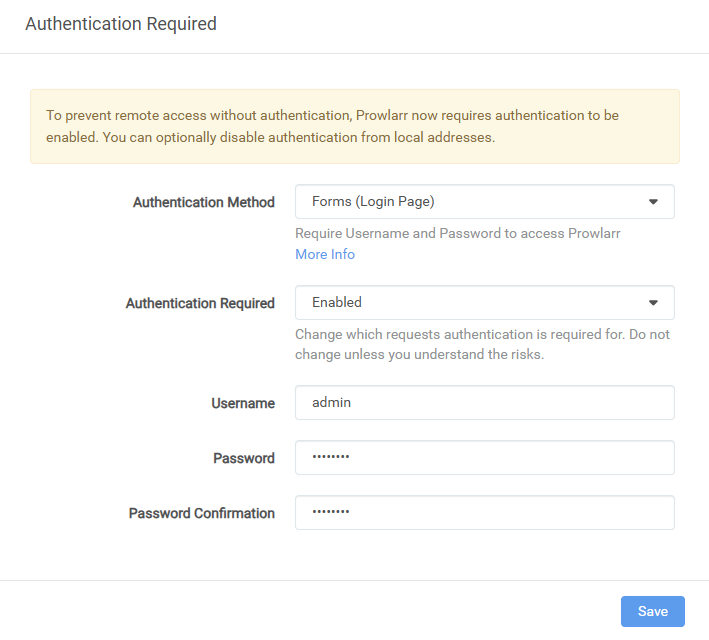Click the caret arrow beside Enabled

[653, 302]
